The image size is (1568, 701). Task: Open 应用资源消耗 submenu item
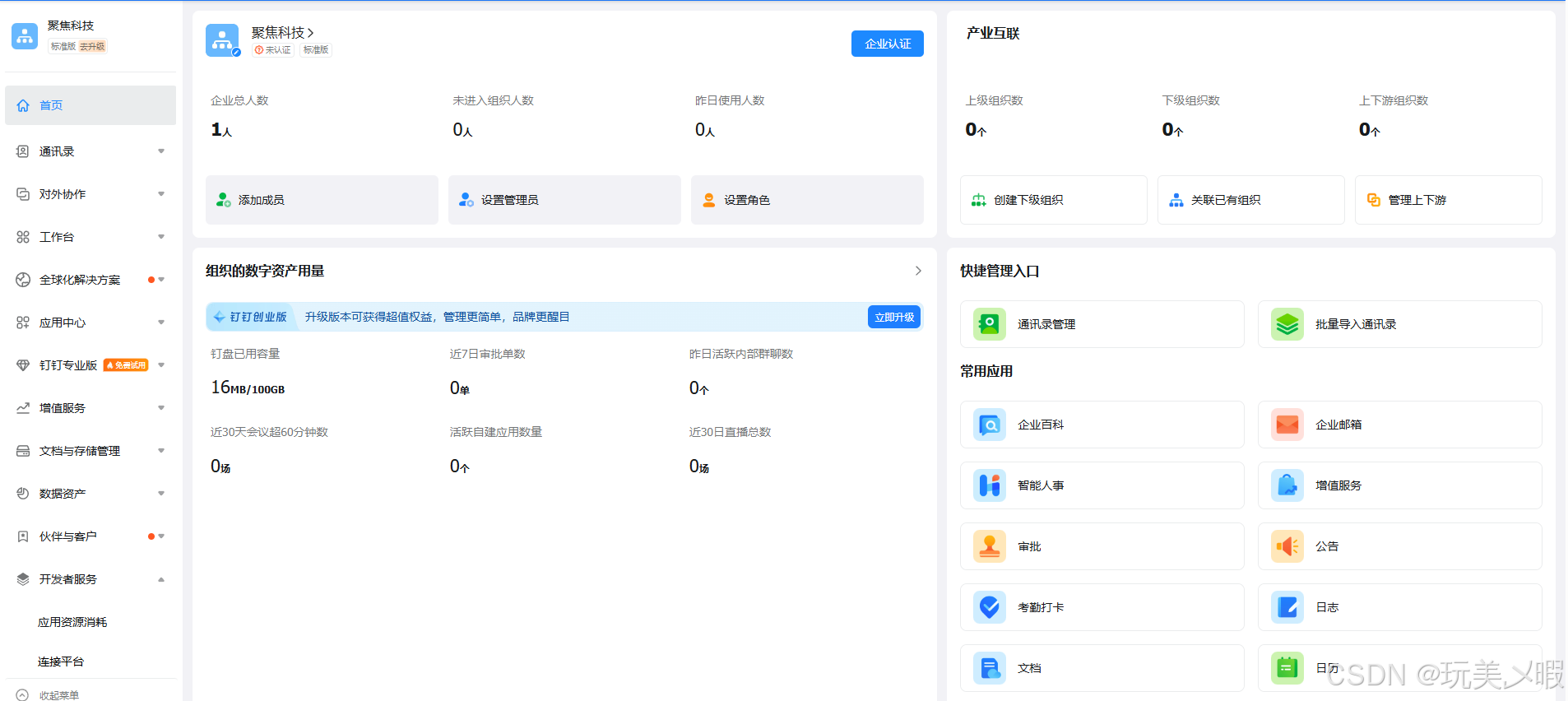point(72,622)
